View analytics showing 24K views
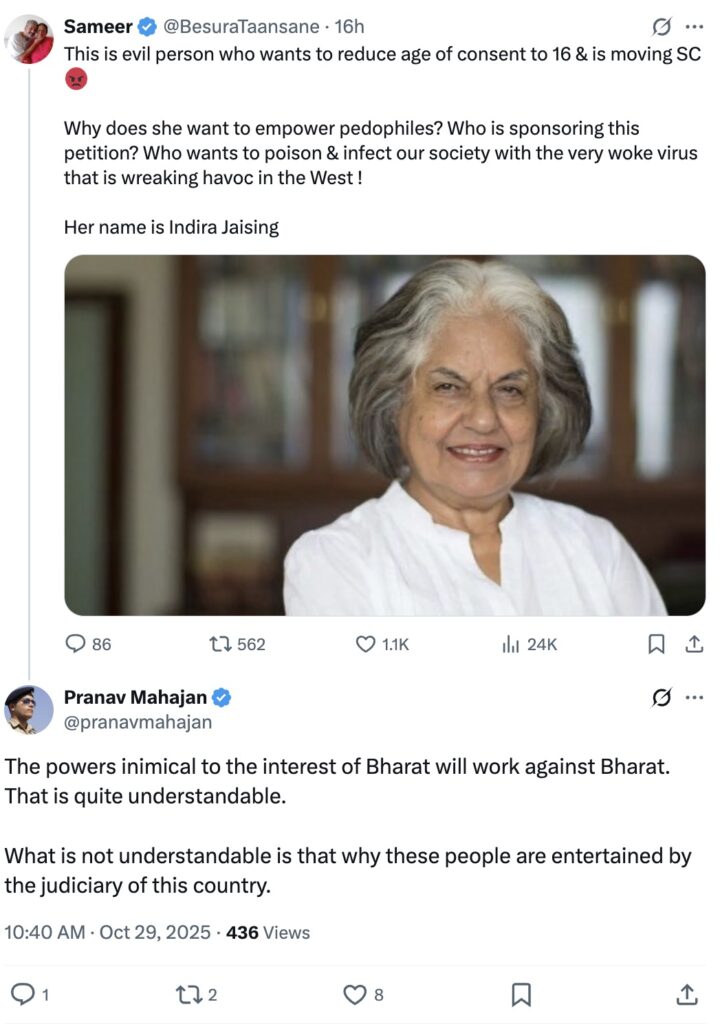The width and height of the screenshot is (720, 1024). tap(511, 645)
